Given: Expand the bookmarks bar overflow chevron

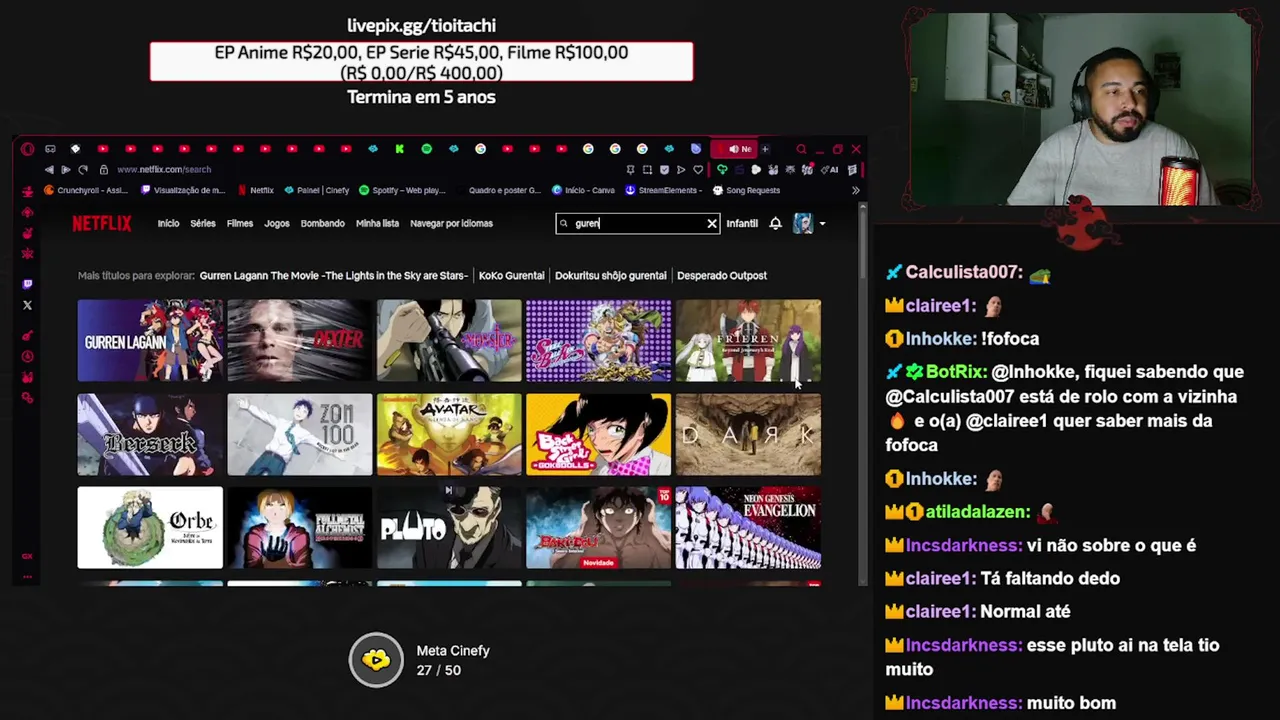Looking at the screenshot, I should (855, 190).
